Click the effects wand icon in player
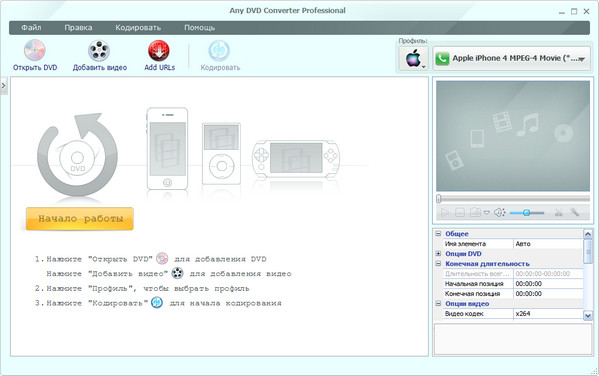The height and width of the screenshot is (376, 599). 575,212
